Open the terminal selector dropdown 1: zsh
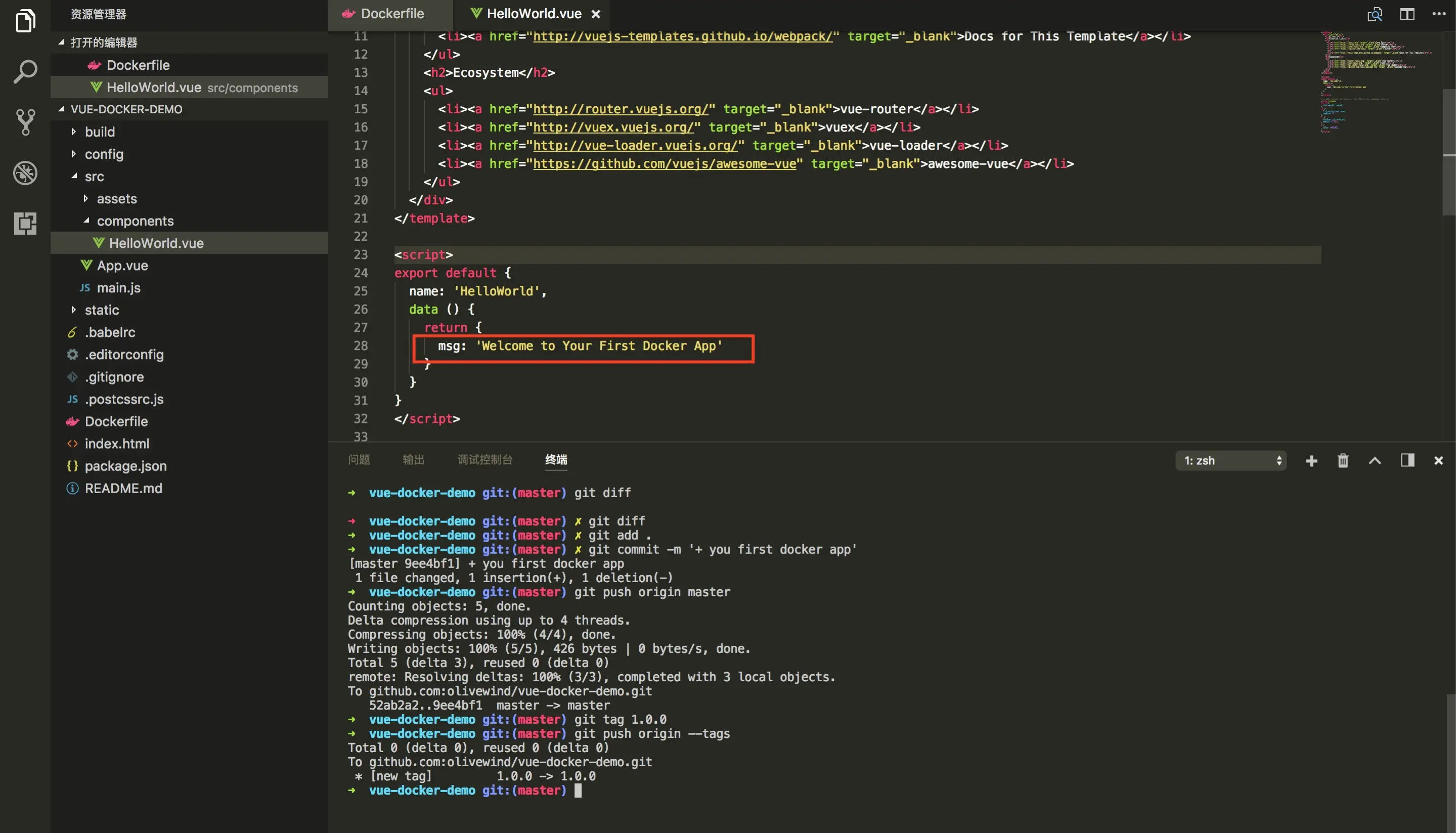The width and height of the screenshot is (1456, 833). (x=1230, y=461)
